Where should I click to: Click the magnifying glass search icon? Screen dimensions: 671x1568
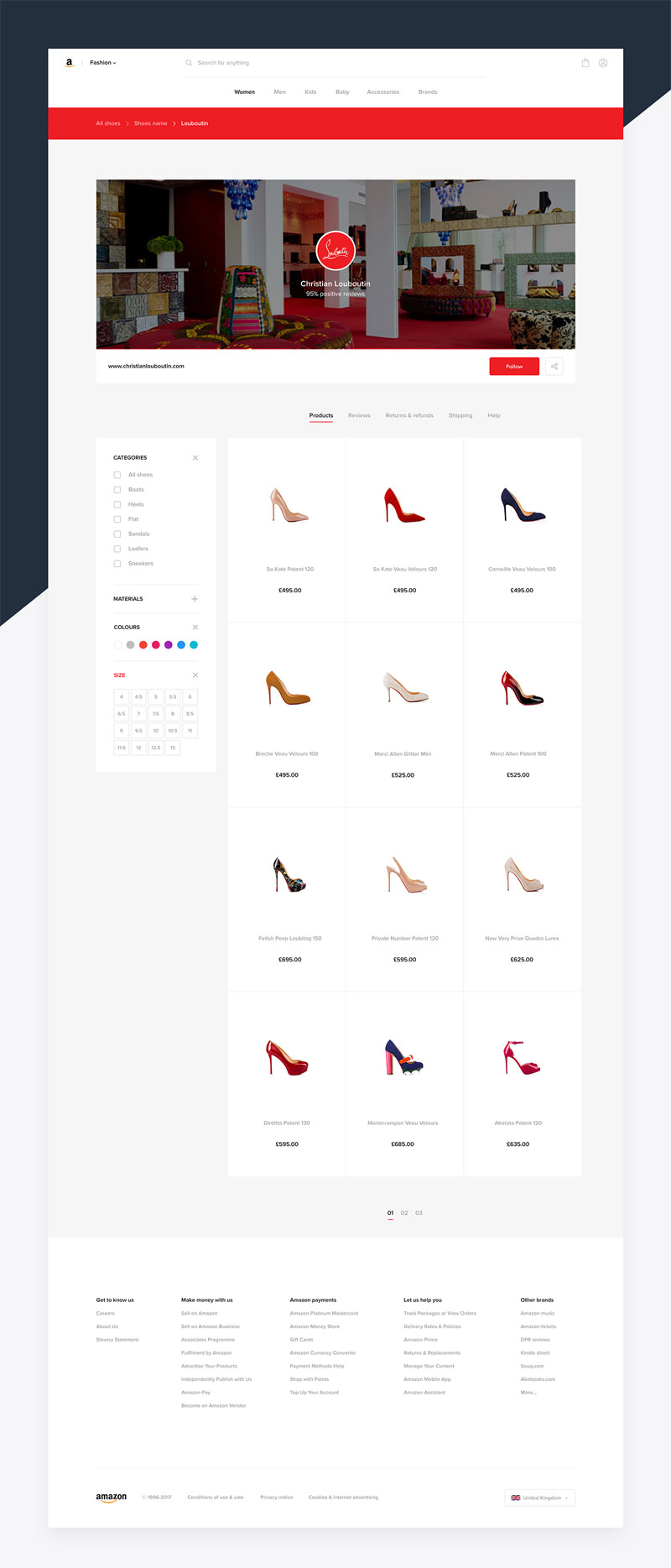click(189, 63)
